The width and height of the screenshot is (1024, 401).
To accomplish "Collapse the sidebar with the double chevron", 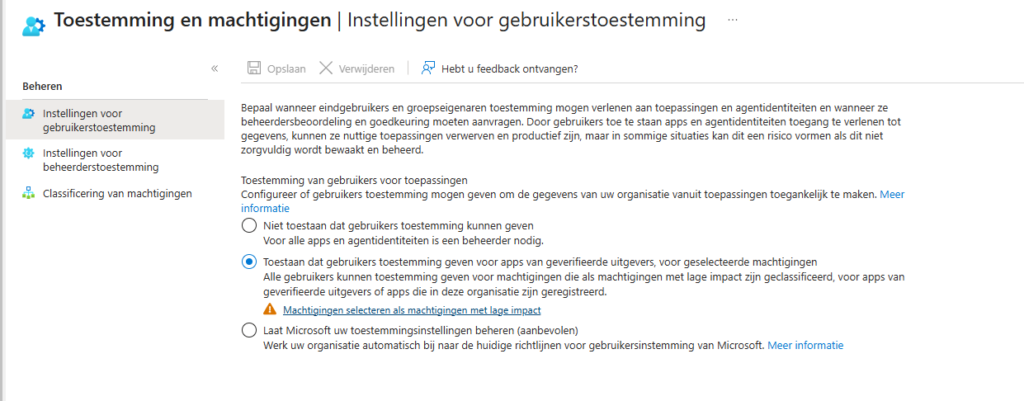I will click(214, 69).
